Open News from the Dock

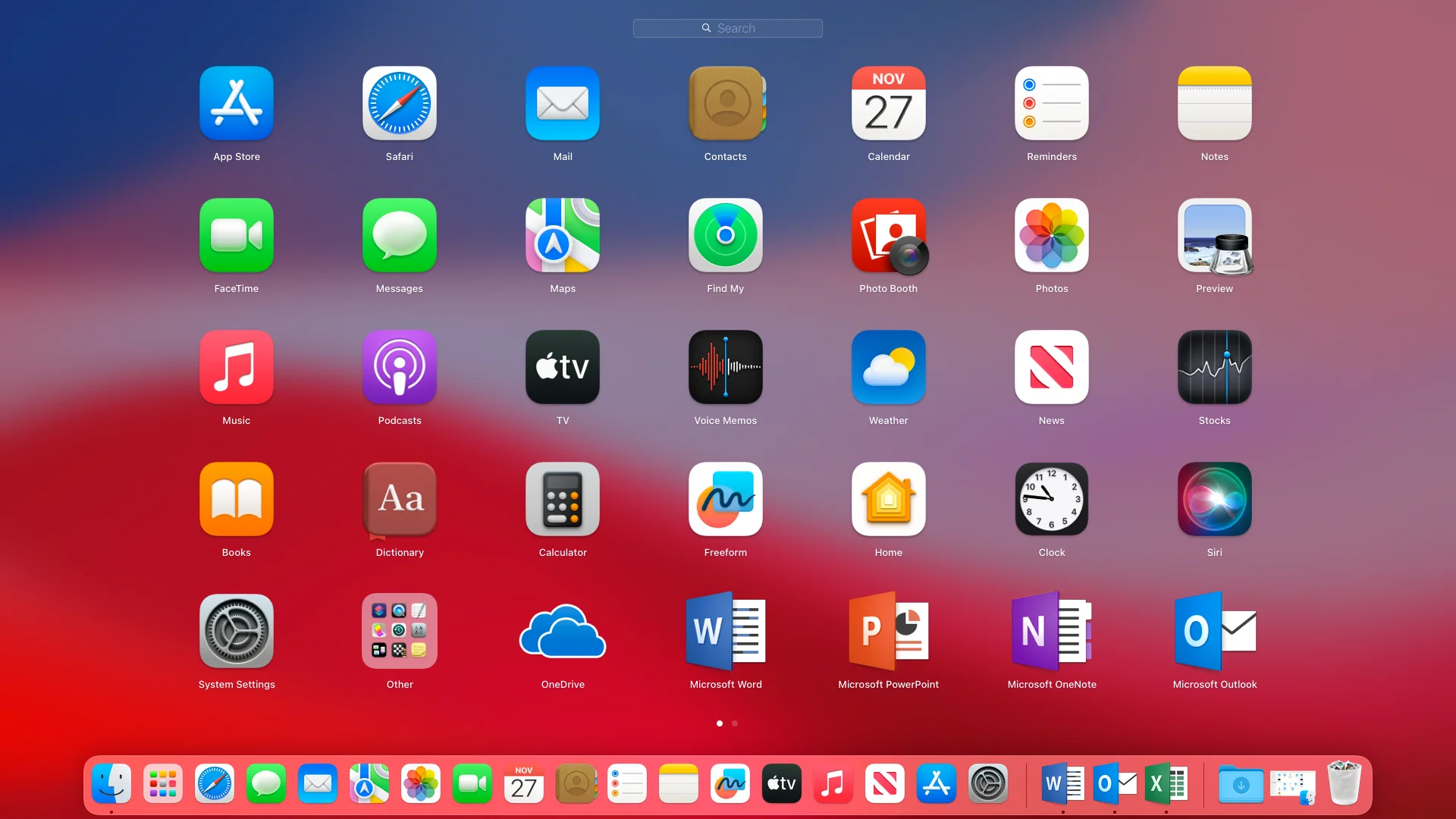[885, 783]
